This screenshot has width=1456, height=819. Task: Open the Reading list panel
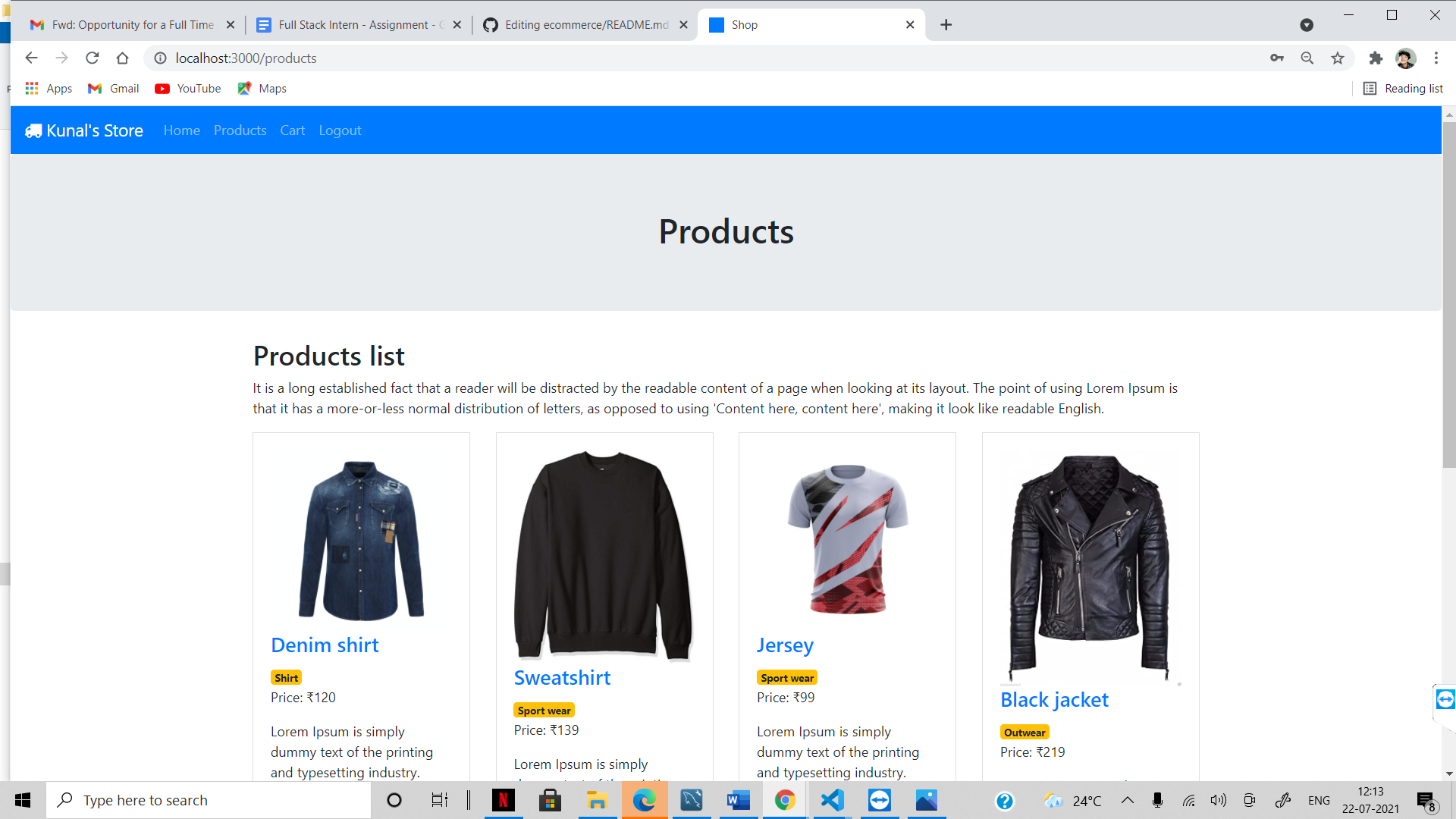[x=1403, y=89]
